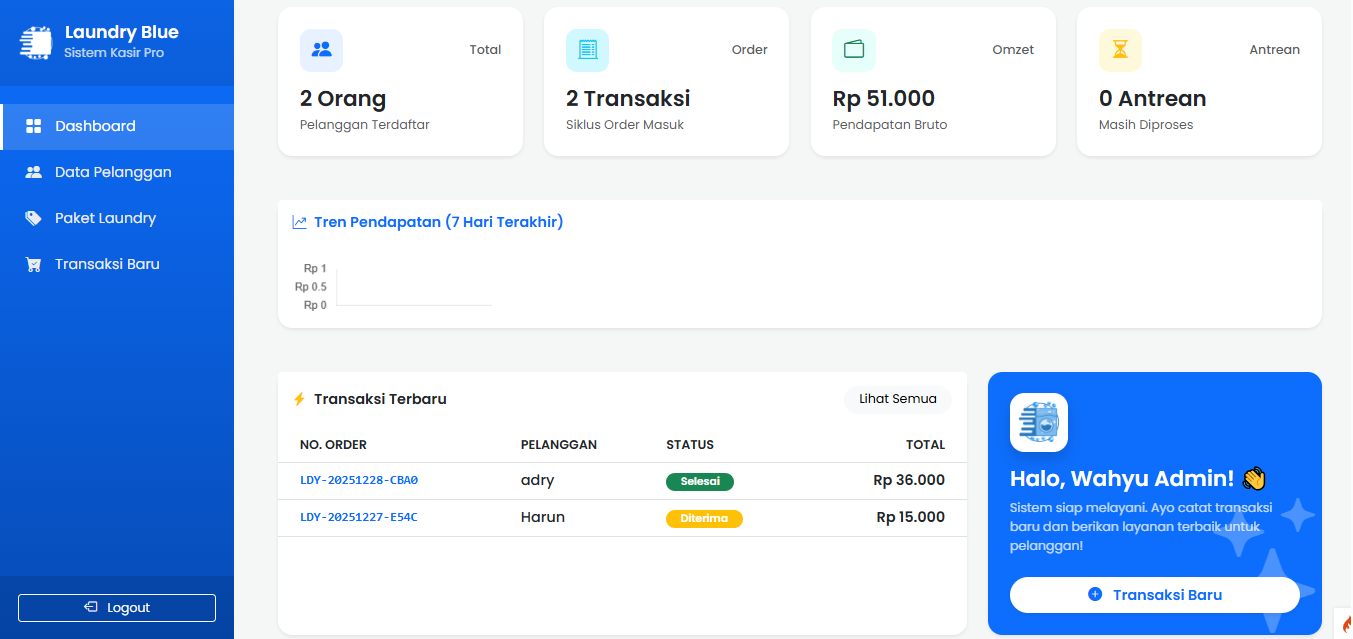The image size is (1353, 639).
Task: Click customer name Harun
Action: pos(543,517)
